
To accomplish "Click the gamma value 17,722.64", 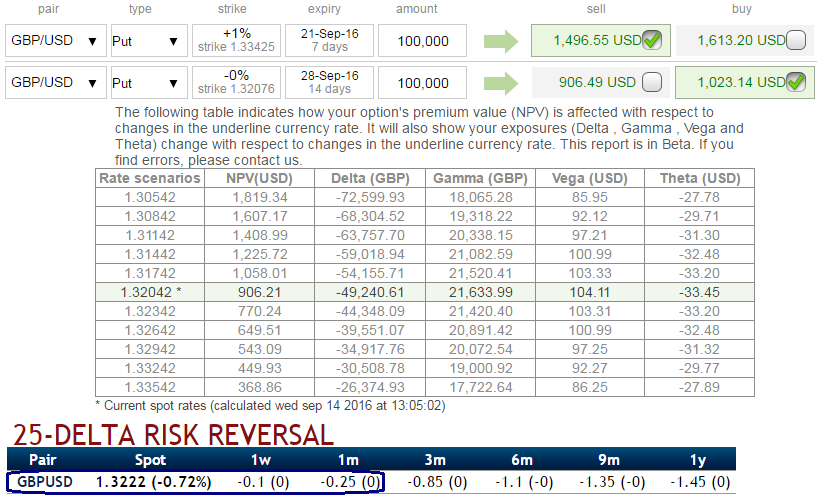I will [480, 387].
